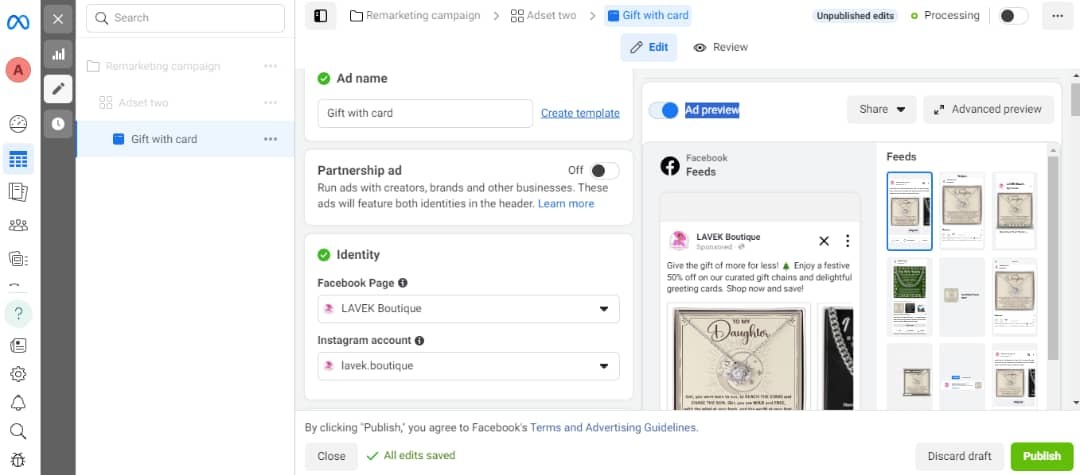Select the pencil edit icon in sidebar
Screen dimensions: 1080x475
(x=58, y=89)
